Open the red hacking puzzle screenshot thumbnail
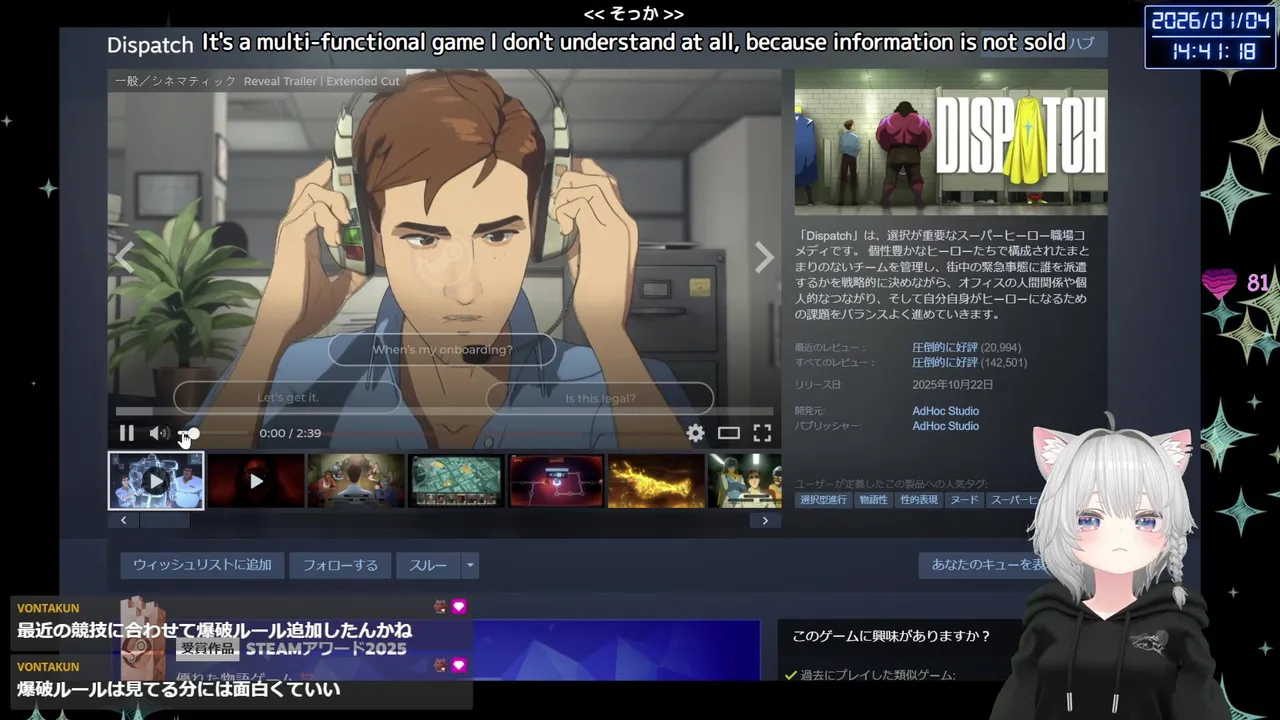This screenshot has width=1280, height=720. tap(556, 481)
